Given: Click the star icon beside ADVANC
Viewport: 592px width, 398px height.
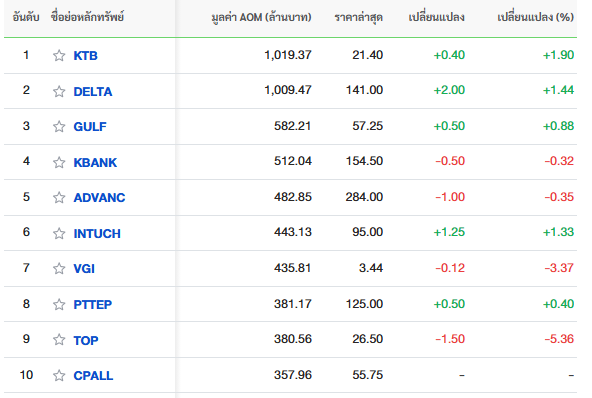Looking at the screenshot, I should point(59,197).
